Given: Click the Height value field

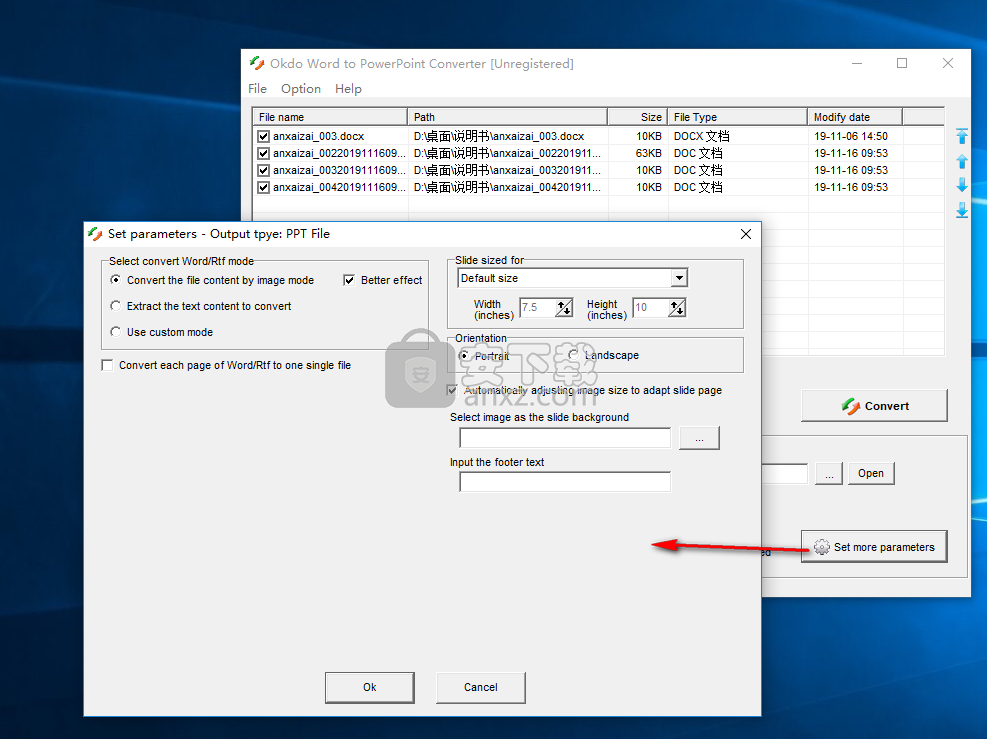Looking at the screenshot, I should (650, 308).
